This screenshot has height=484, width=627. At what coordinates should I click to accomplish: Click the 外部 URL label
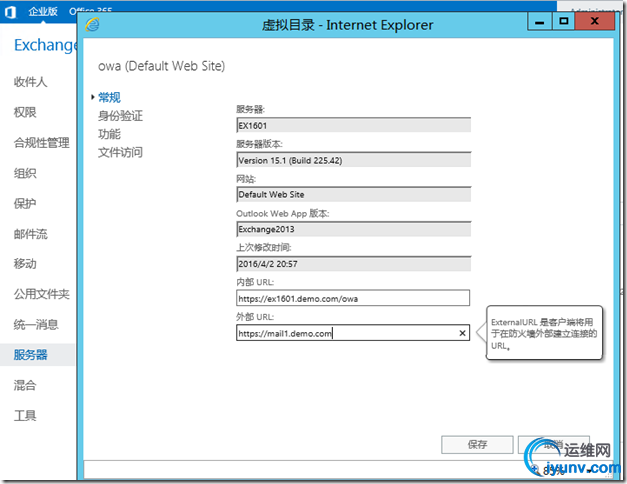(255, 317)
